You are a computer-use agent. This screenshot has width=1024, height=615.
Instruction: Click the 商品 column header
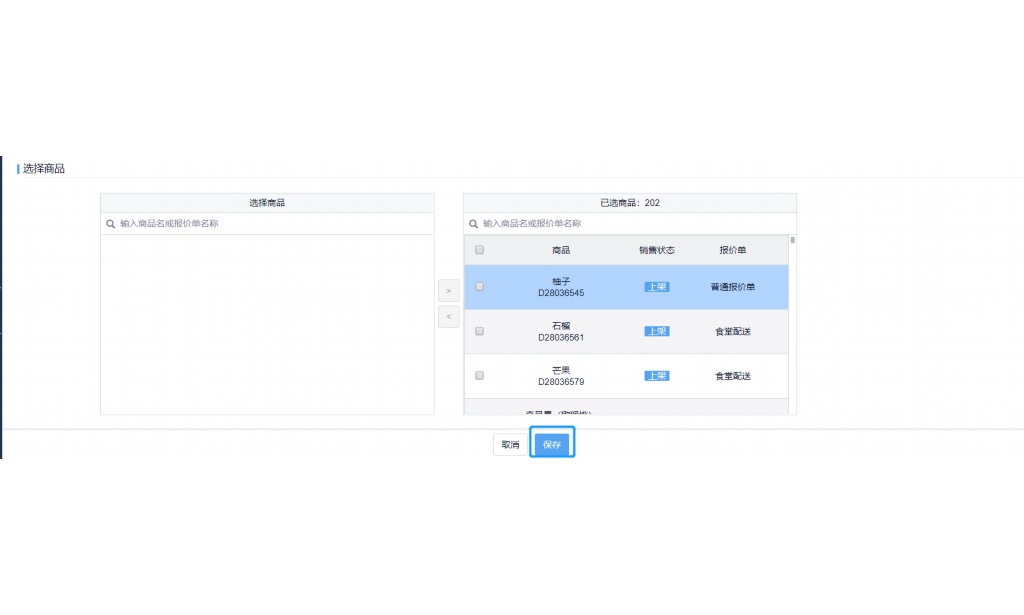tap(563, 249)
